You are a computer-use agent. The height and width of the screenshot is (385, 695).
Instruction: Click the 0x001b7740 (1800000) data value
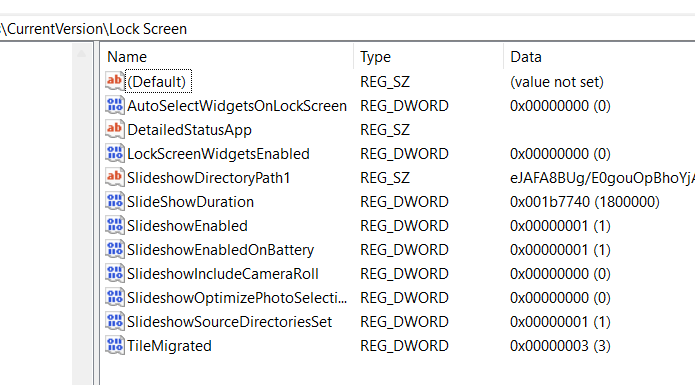click(585, 202)
